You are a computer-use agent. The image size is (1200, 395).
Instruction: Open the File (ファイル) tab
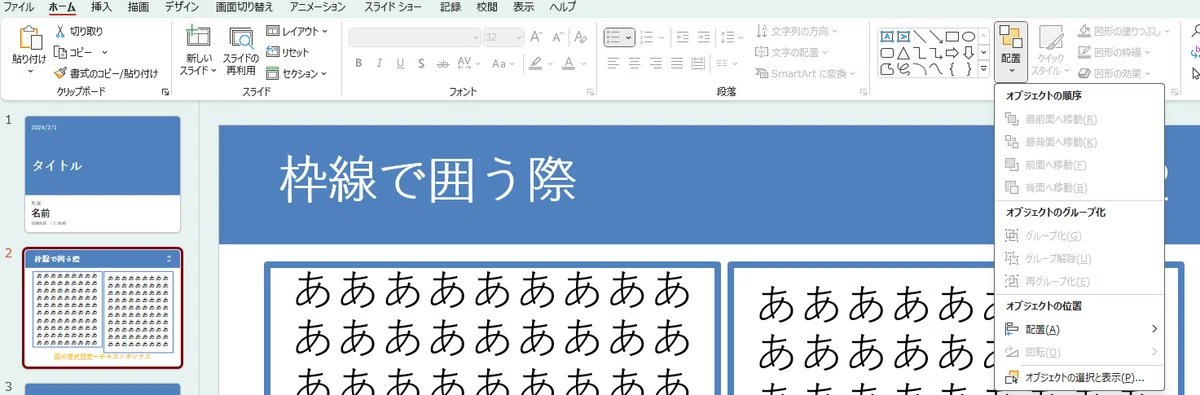click(19, 7)
